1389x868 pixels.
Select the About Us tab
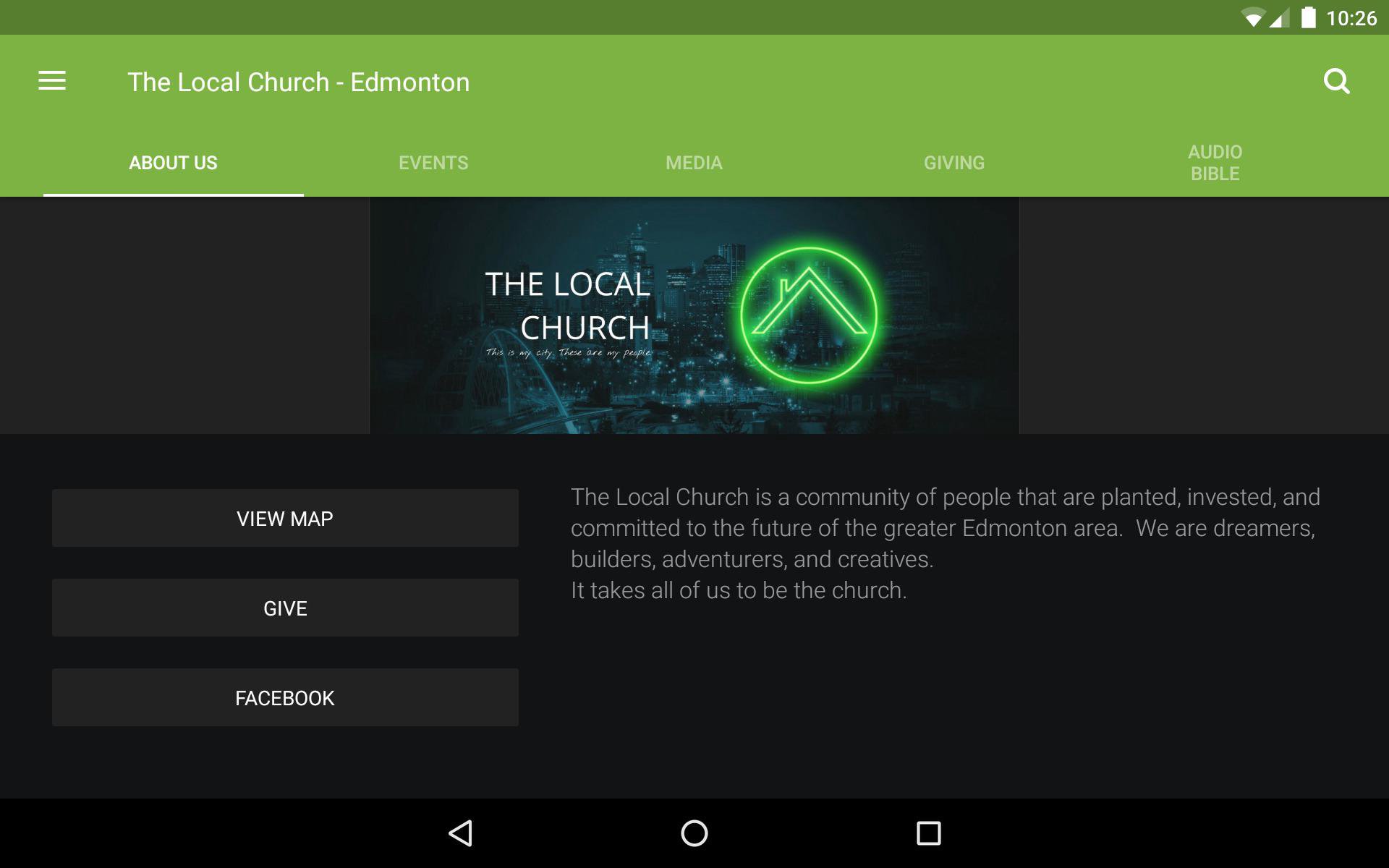tap(174, 163)
